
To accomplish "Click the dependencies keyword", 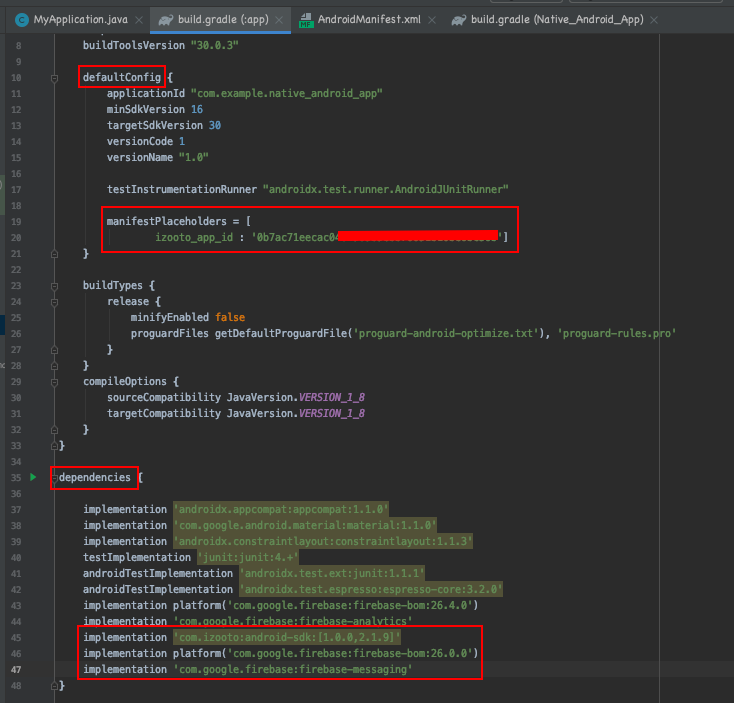I will tap(95, 477).
